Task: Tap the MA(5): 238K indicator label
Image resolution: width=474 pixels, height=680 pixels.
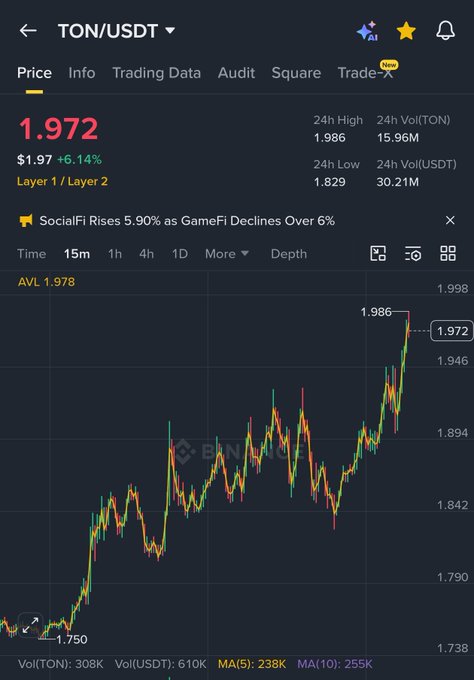Action: pyautogui.click(x=252, y=664)
